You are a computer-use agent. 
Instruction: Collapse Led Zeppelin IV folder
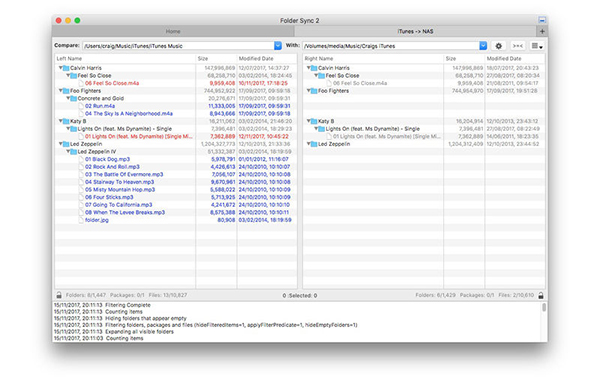click(x=68, y=152)
